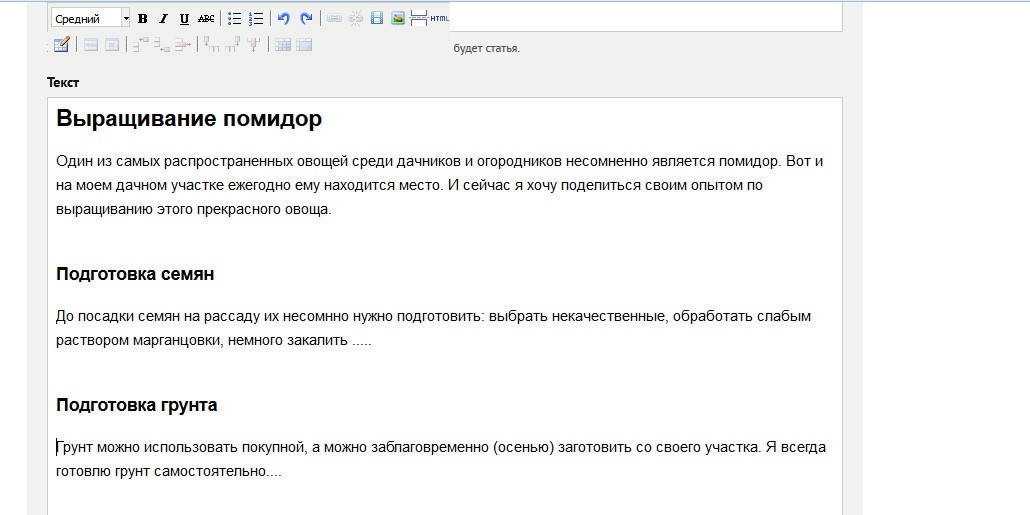Click the subheading 'Подготовка семян'
Viewport: 1030px width, 515px height.
135,274
